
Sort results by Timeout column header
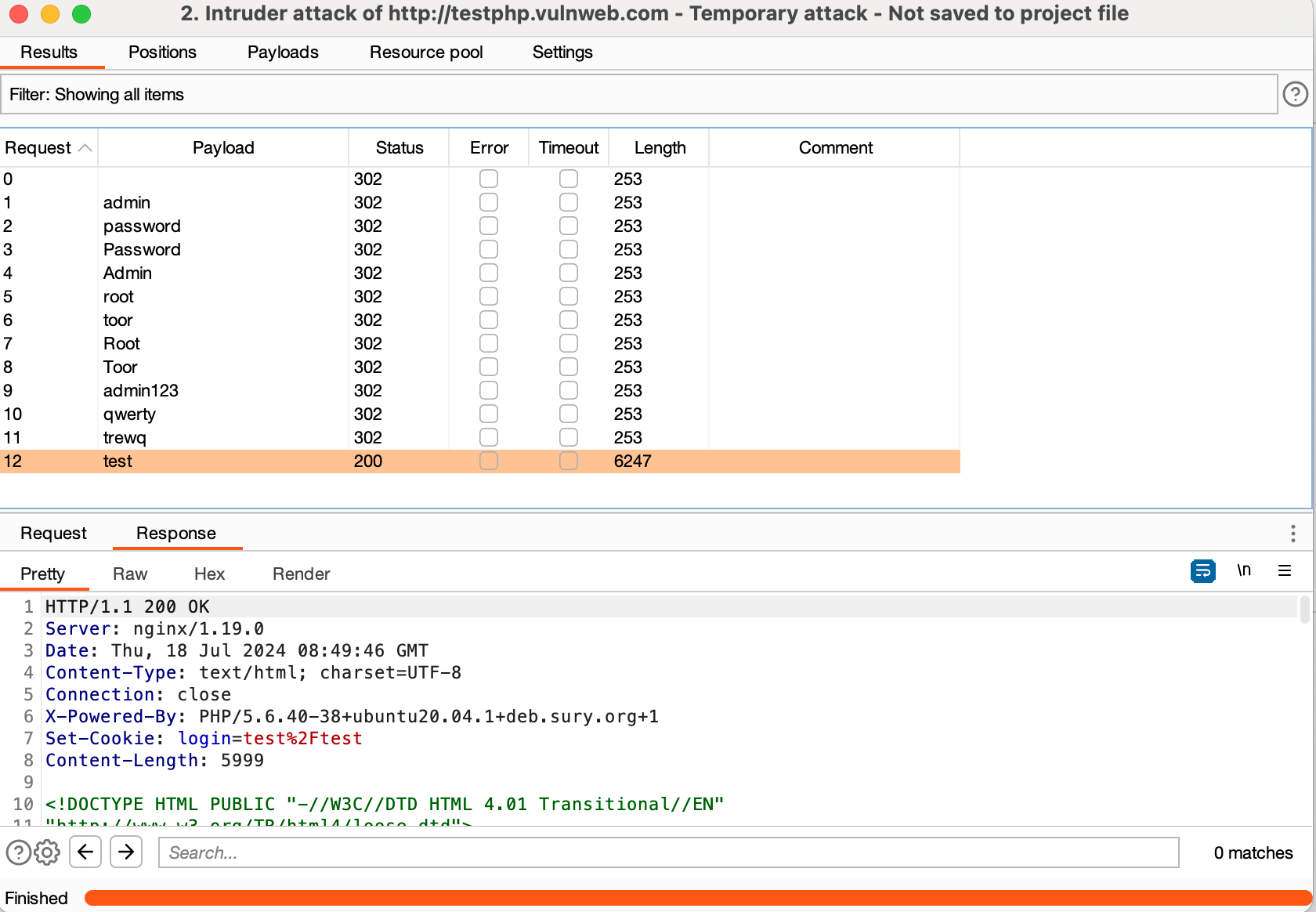pyautogui.click(x=569, y=148)
